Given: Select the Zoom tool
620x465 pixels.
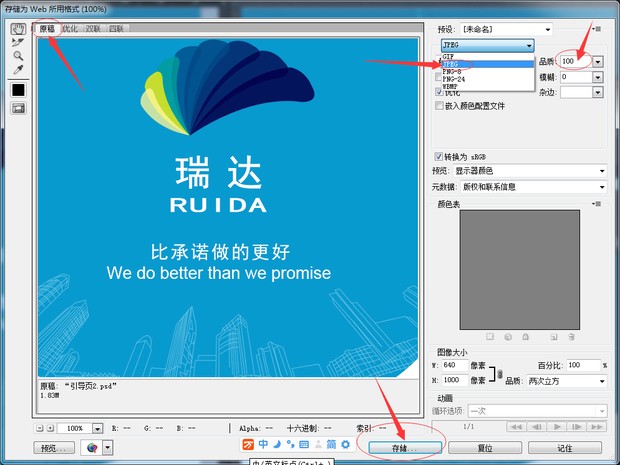Looking at the screenshot, I should [18, 56].
